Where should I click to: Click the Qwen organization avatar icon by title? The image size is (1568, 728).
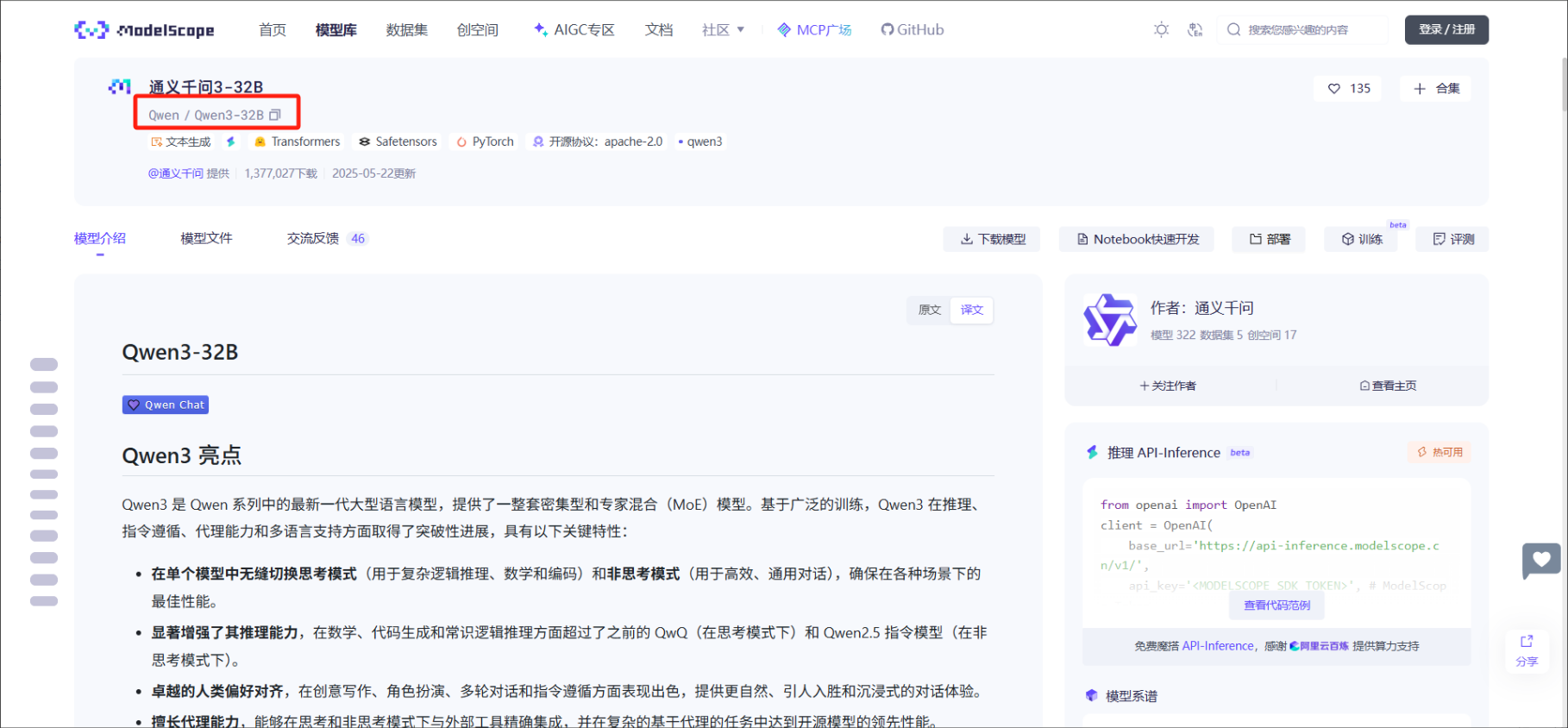(120, 86)
